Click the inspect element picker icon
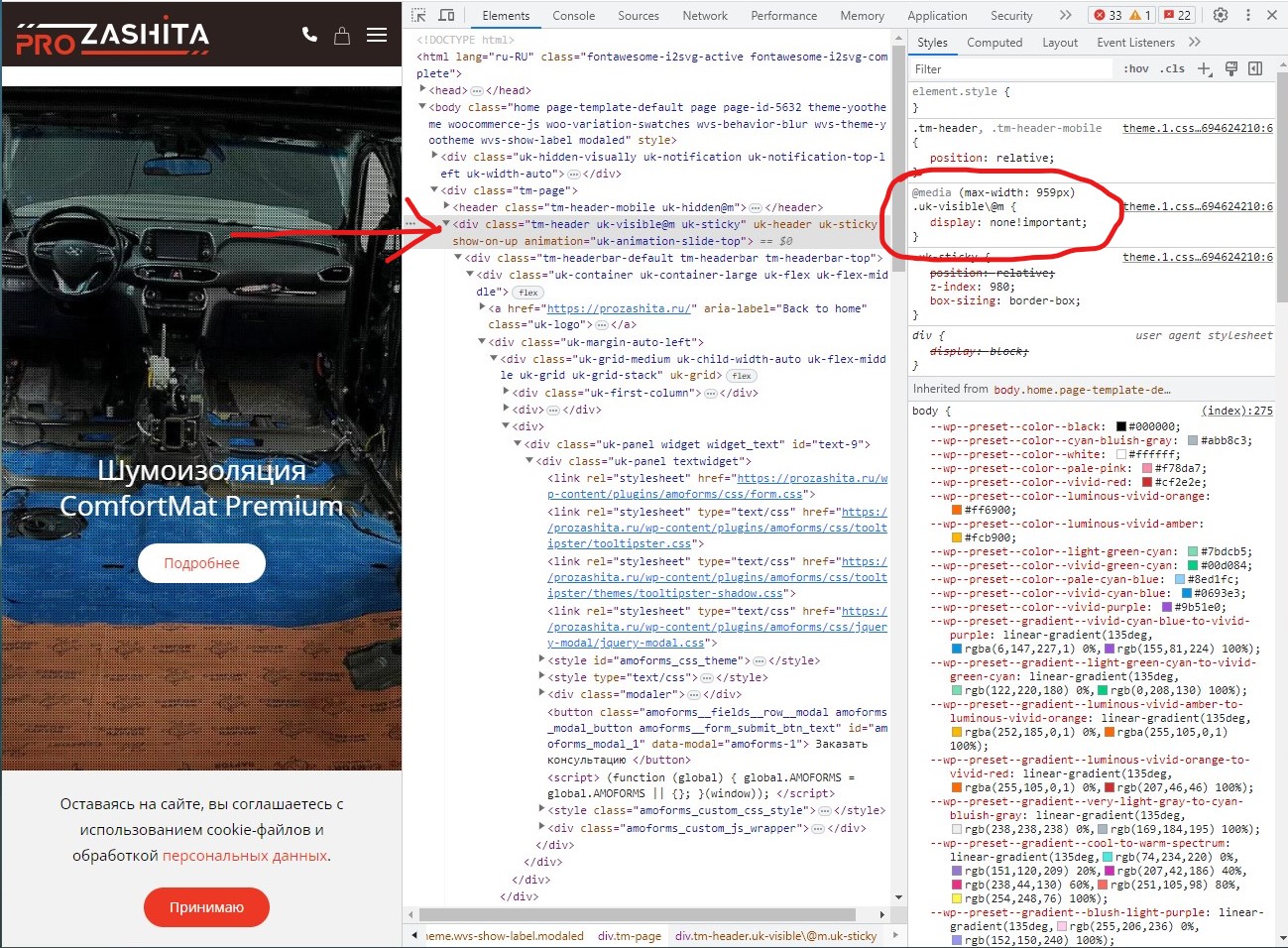Screen dimensions: 1288x948 pyautogui.click(x=419, y=15)
